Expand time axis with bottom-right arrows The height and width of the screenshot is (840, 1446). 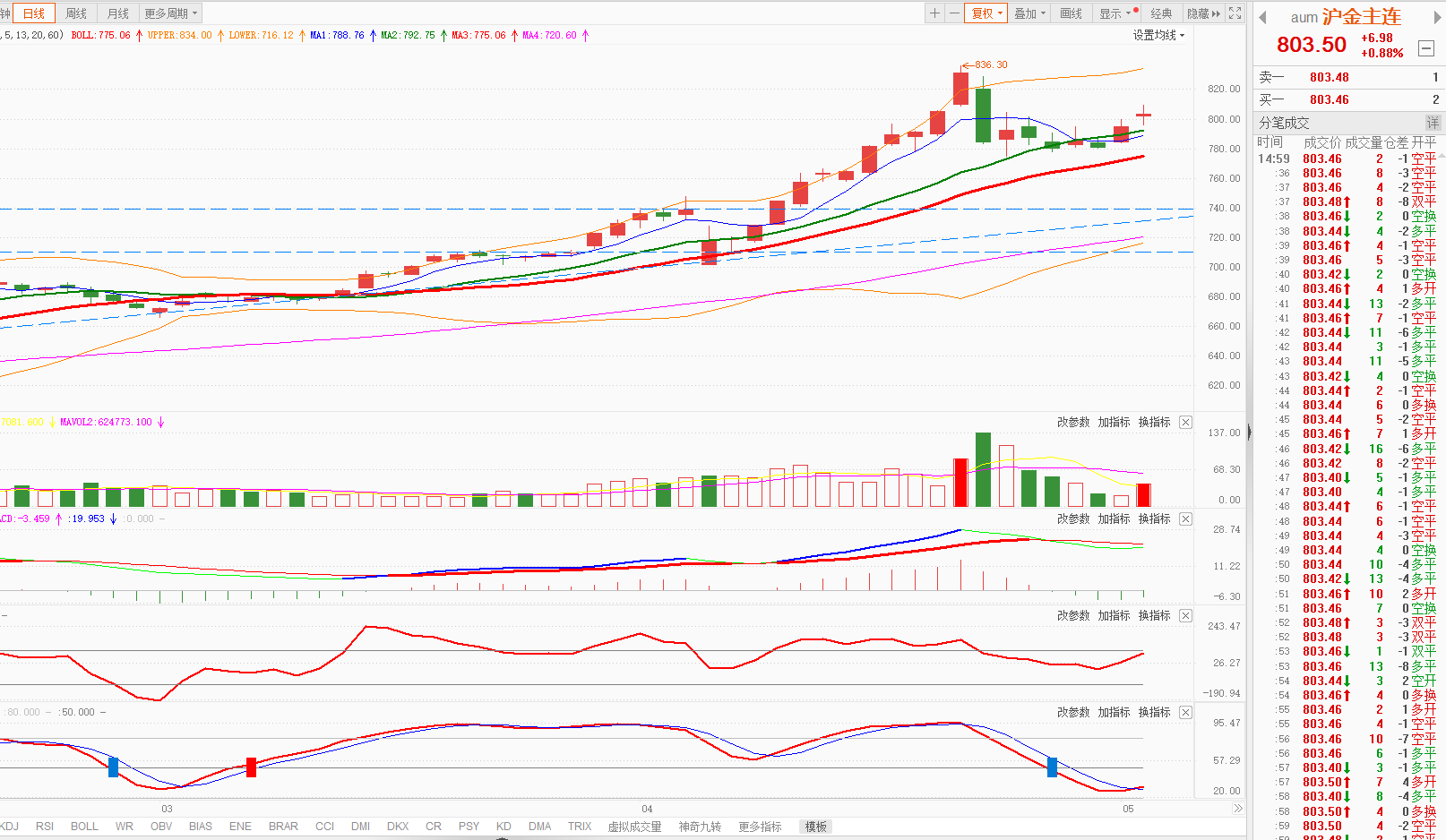[x=1237, y=809]
